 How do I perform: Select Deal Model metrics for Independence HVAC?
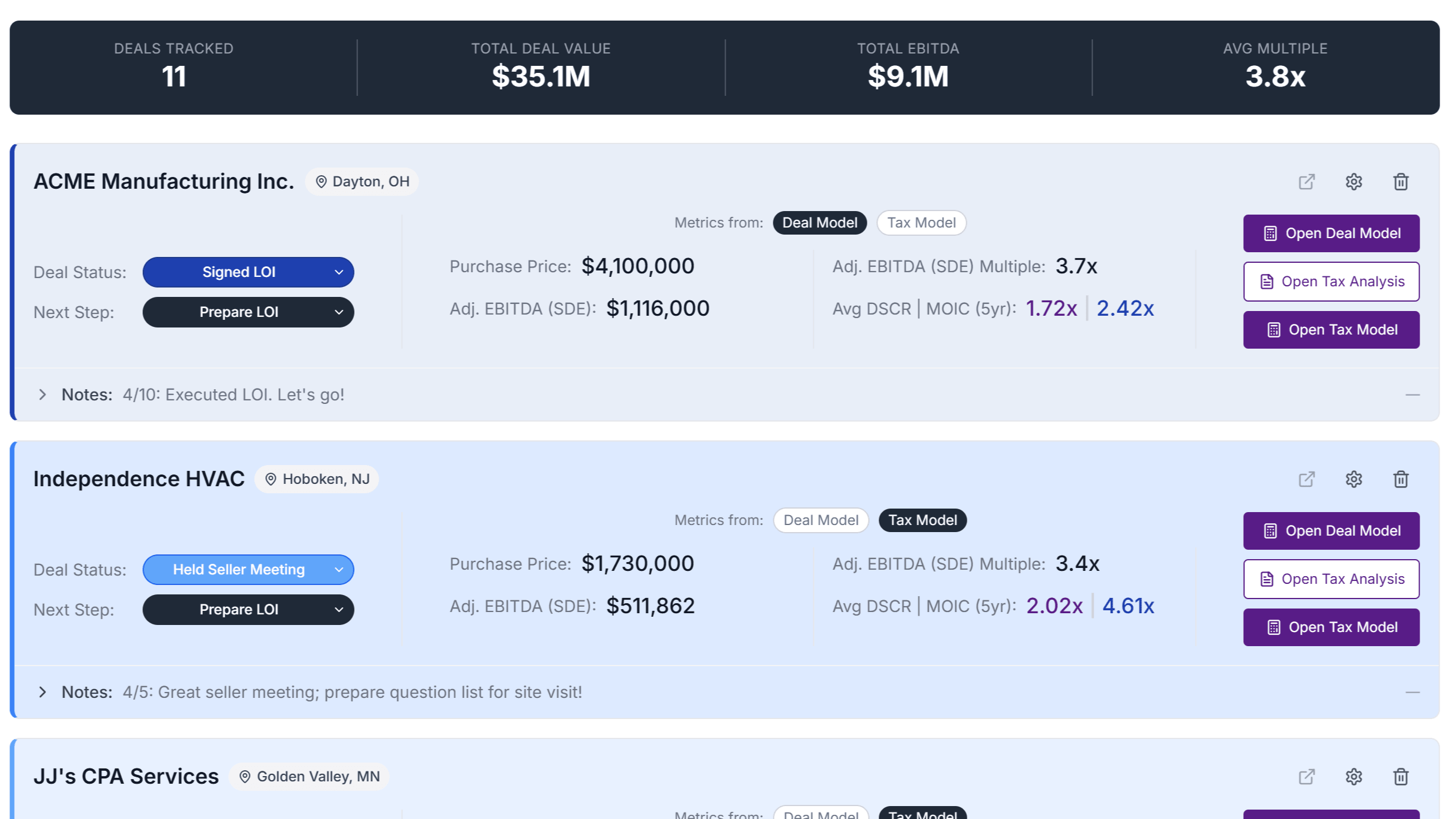click(x=821, y=520)
